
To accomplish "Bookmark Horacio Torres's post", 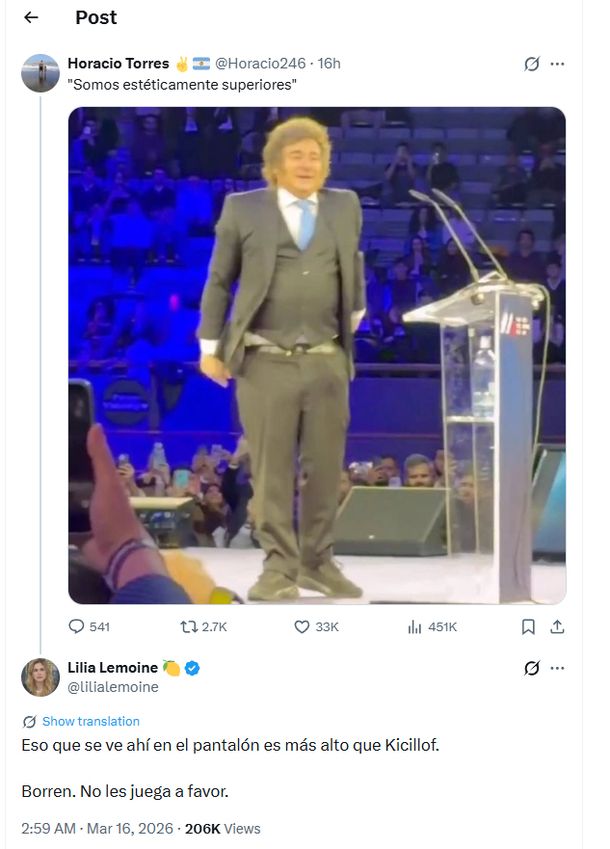I will (x=528, y=627).
